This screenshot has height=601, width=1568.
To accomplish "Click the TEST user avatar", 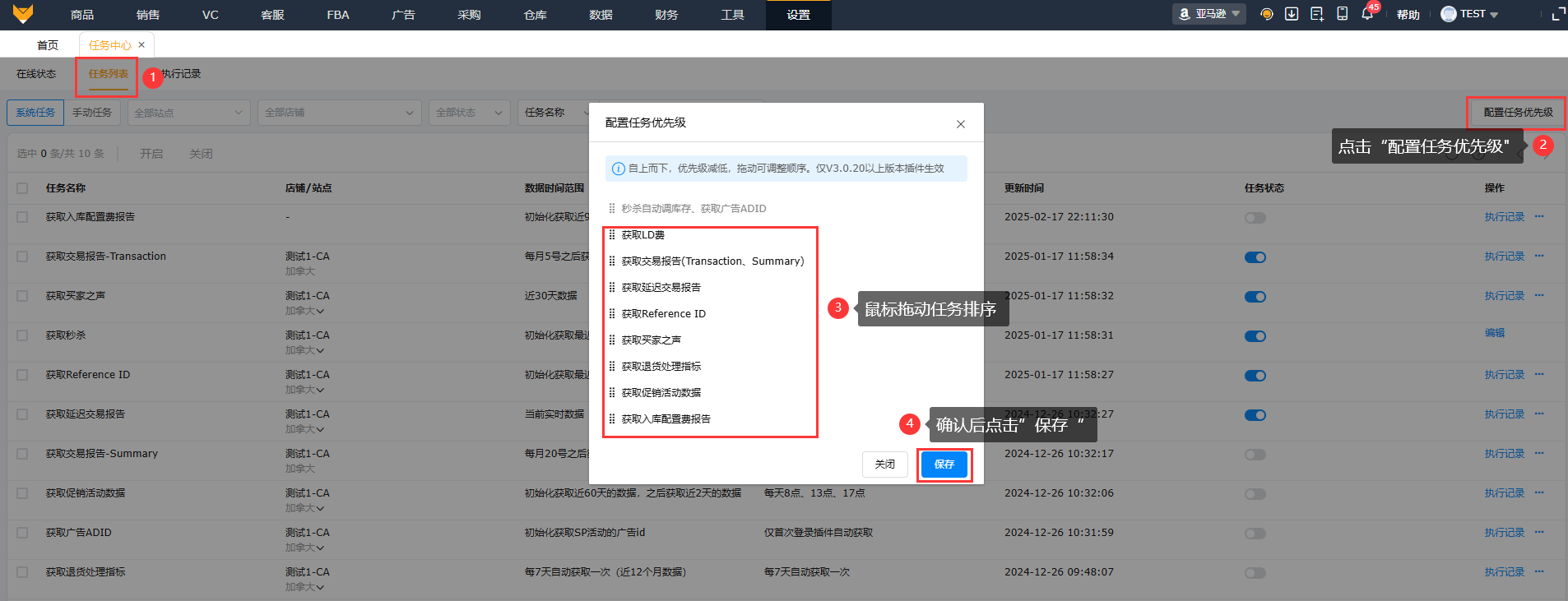I will pyautogui.click(x=1449, y=14).
